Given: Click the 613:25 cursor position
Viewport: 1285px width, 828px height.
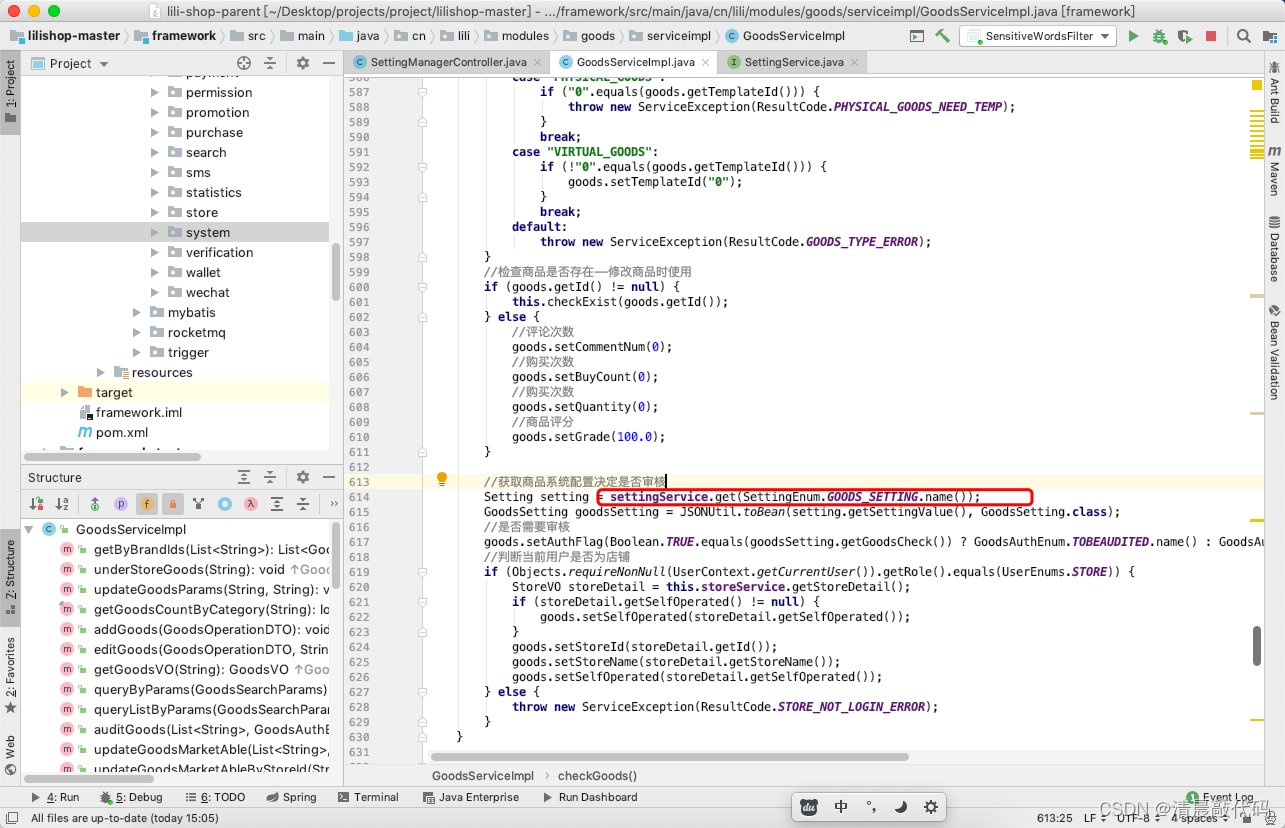Looking at the screenshot, I should pos(1055,818).
